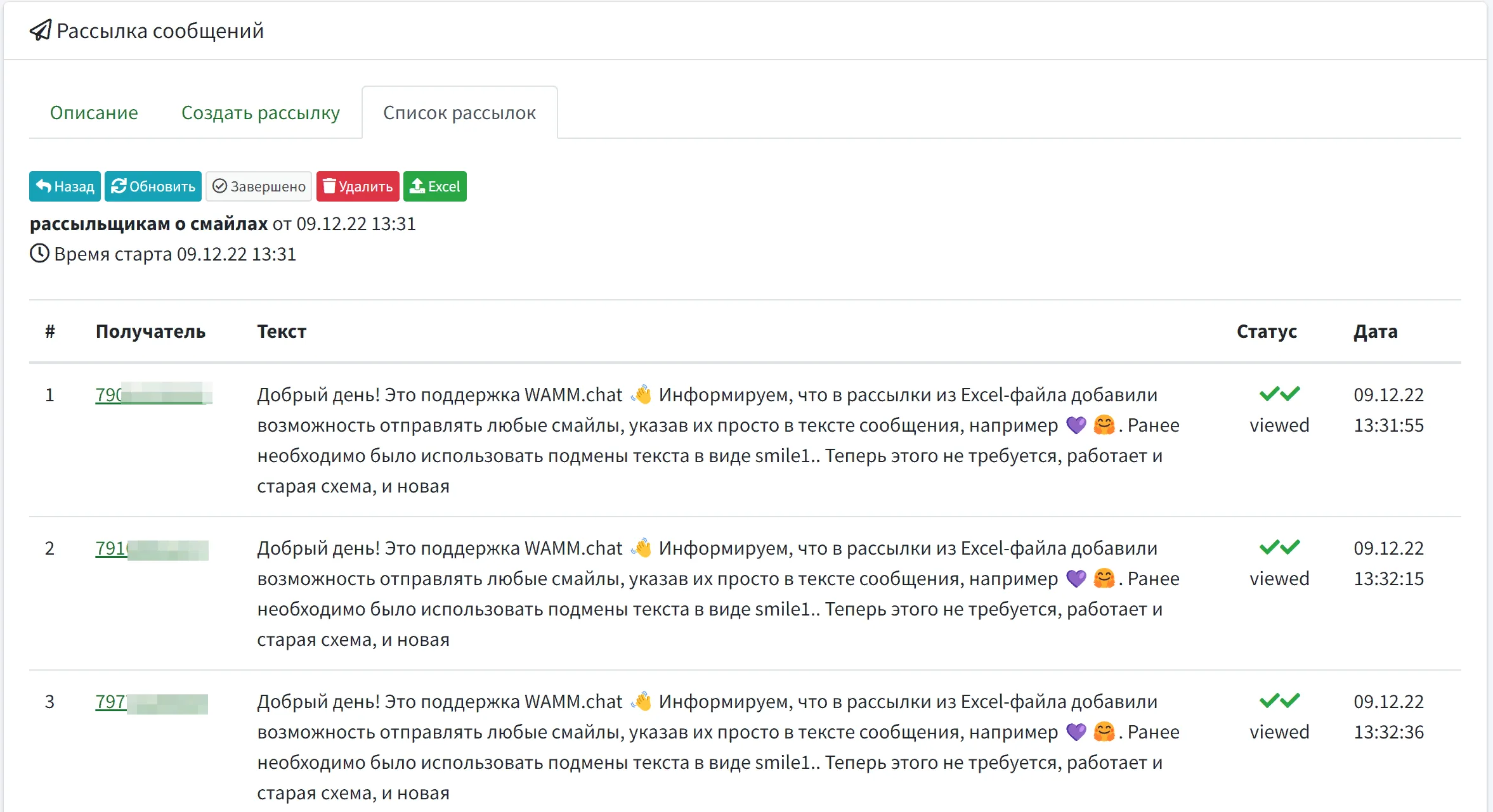1493x812 pixels.
Task: Click the paper plane icon in the header
Action: tap(40, 30)
